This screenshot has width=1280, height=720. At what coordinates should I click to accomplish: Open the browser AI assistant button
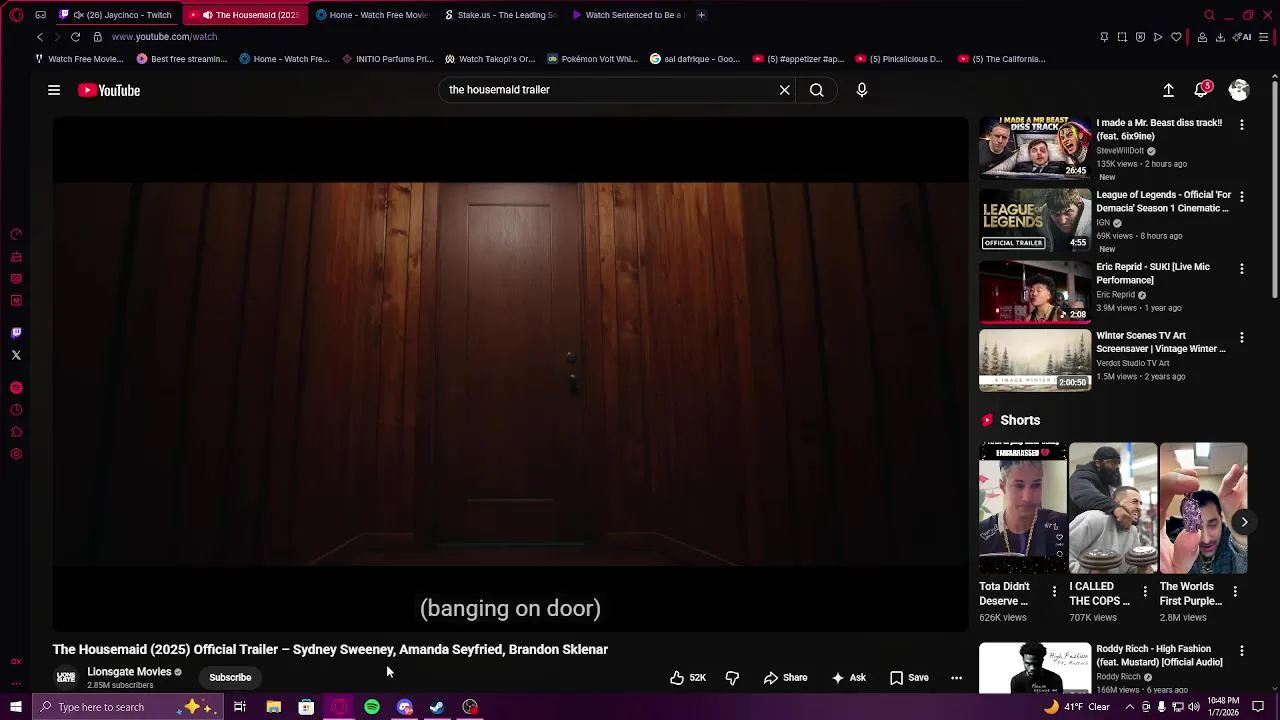tap(1243, 37)
